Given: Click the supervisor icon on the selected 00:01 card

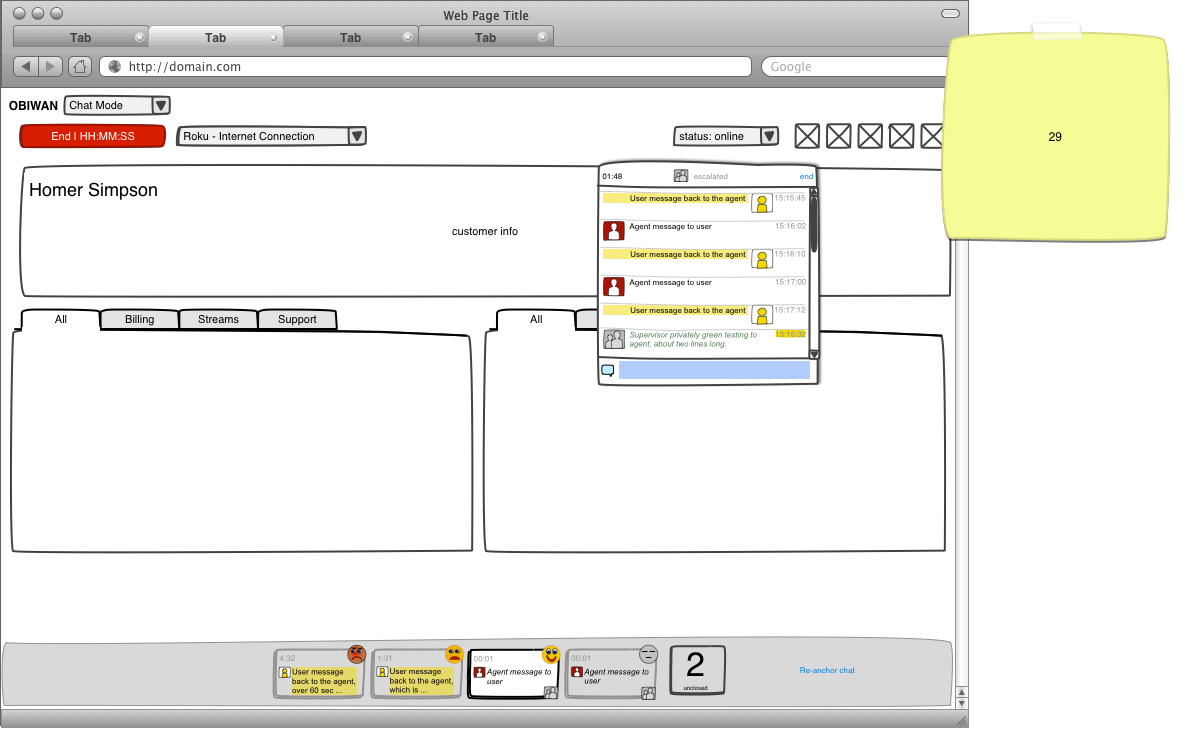Looking at the screenshot, I should tap(551, 692).
